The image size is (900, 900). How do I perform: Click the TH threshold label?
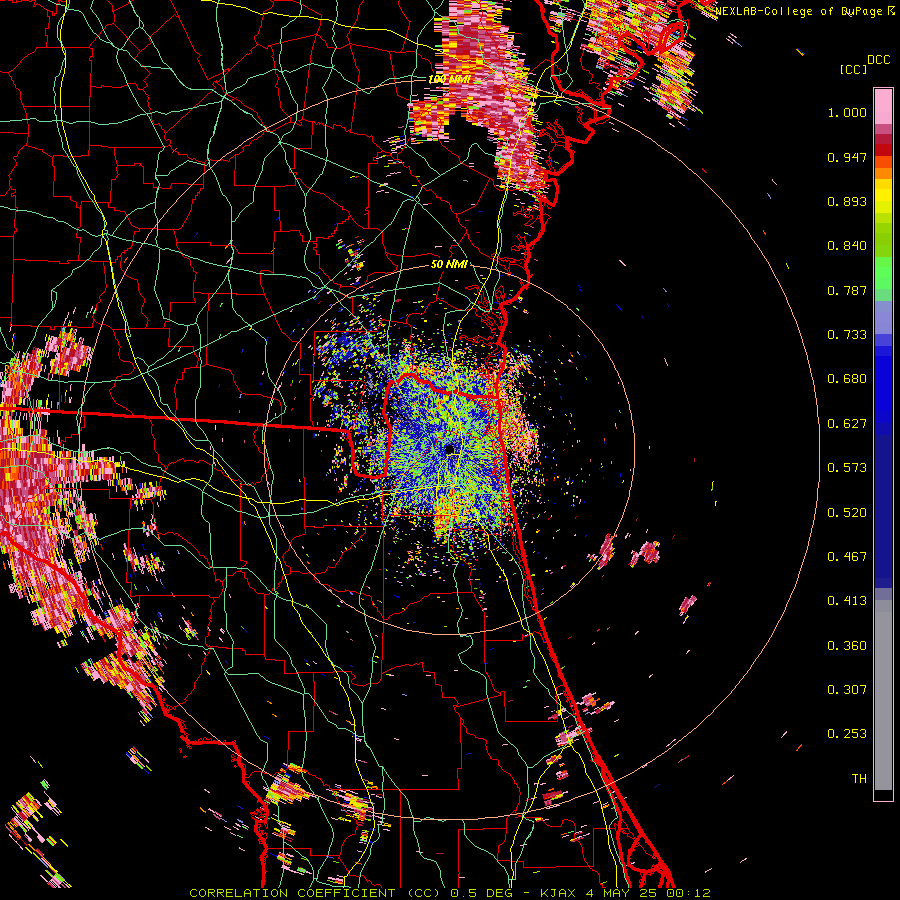tap(859, 779)
